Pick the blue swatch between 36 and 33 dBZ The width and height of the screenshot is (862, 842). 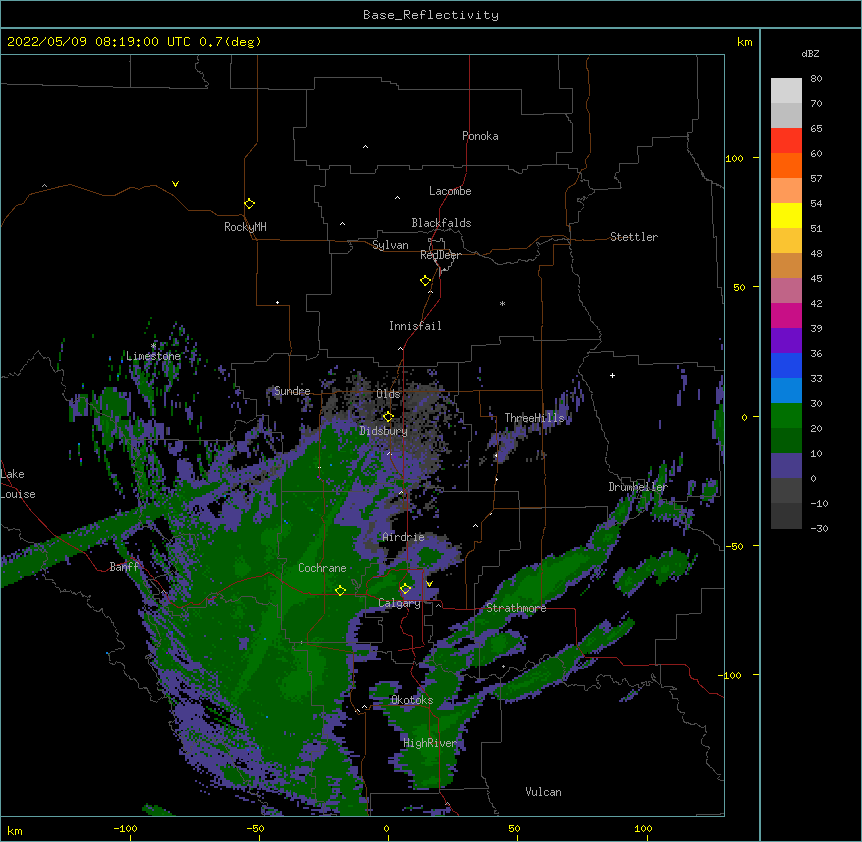tap(786, 365)
